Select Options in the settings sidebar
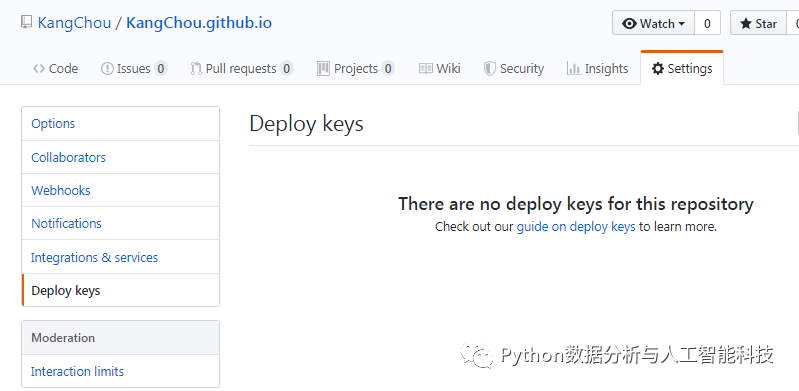Image resolution: width=799 pixels, height=391 pixels. click(x=120, y=123)
